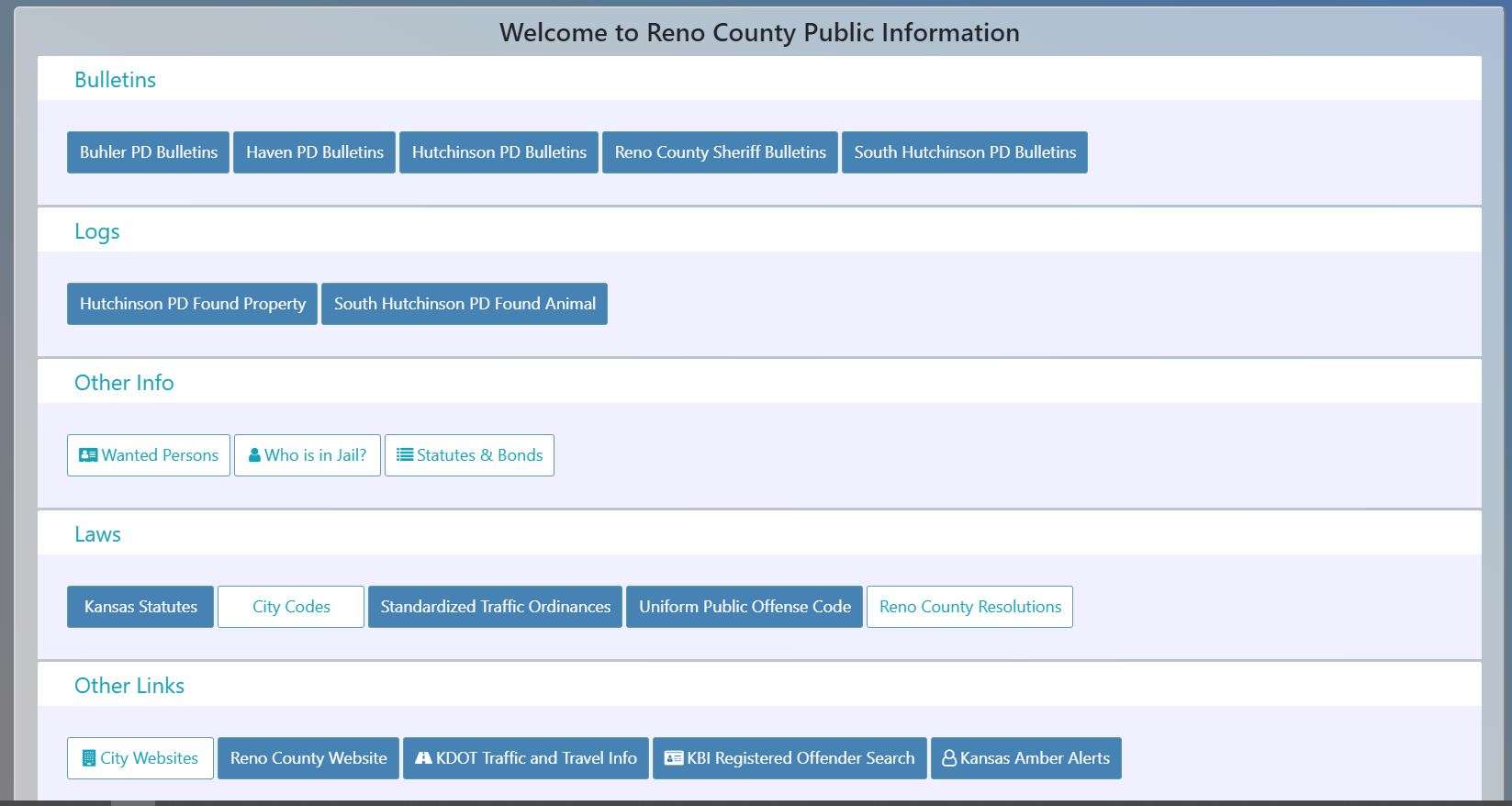The width and height of the screenshot is (1512, 806).
Task: Click the person icon on Who is in Jail
Action: (x=254, y=455)
